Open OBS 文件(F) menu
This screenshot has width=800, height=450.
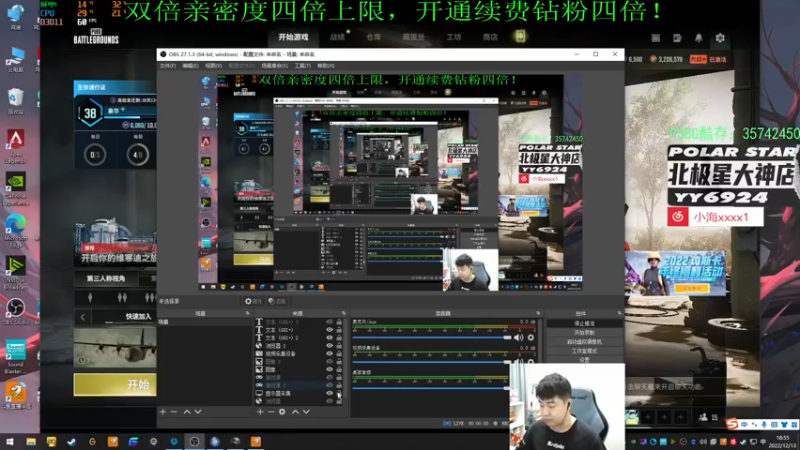click(x=167, y=66)
